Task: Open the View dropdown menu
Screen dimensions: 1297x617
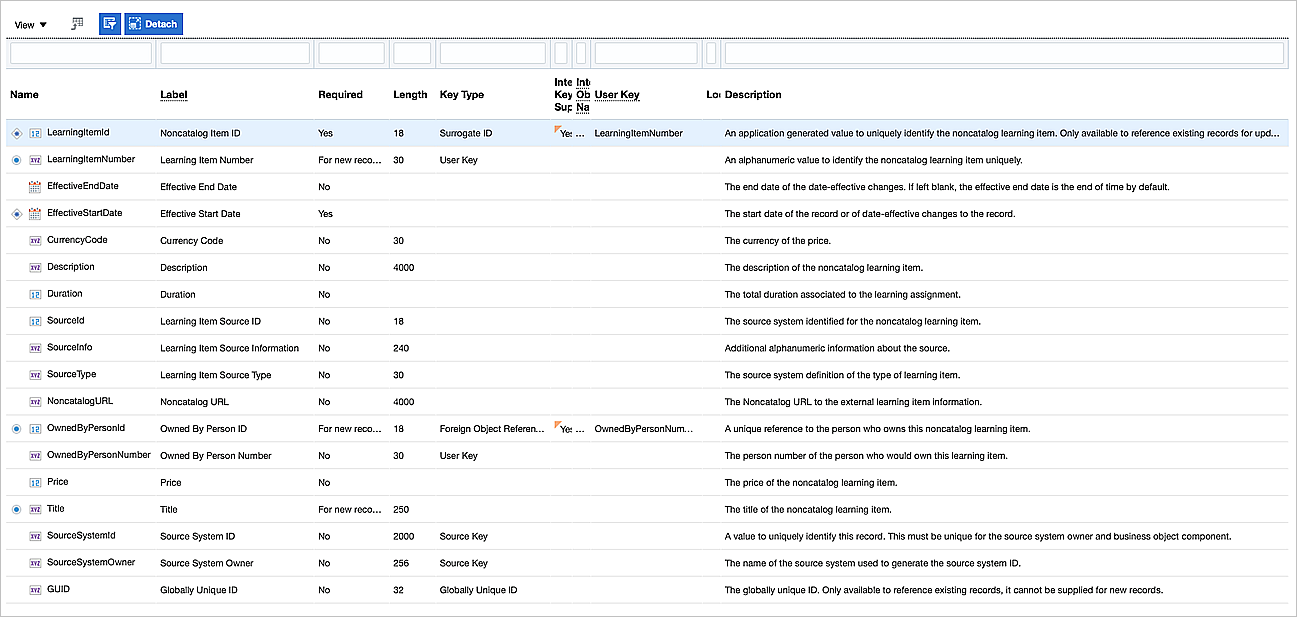Action: point(30,24)
